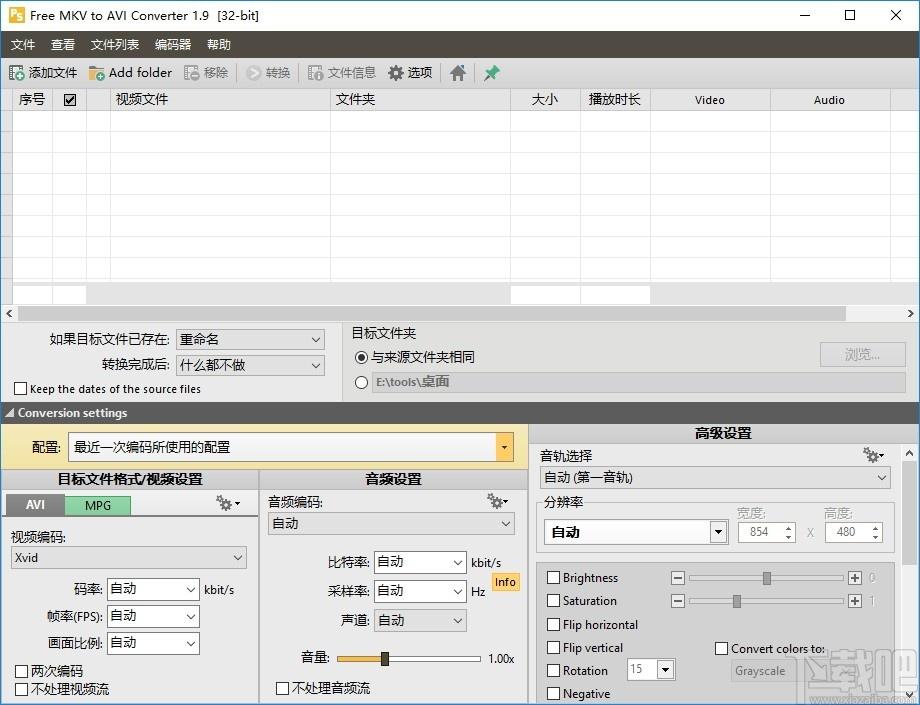Select the E:\tools\桌面 folder radio button

click(362, 382)
